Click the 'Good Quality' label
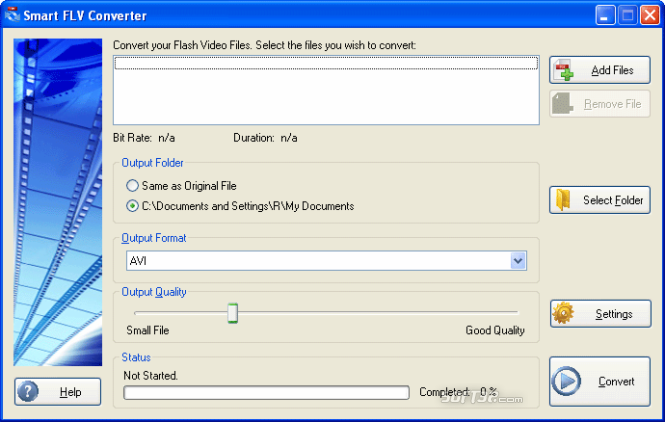 coord(495,330)
